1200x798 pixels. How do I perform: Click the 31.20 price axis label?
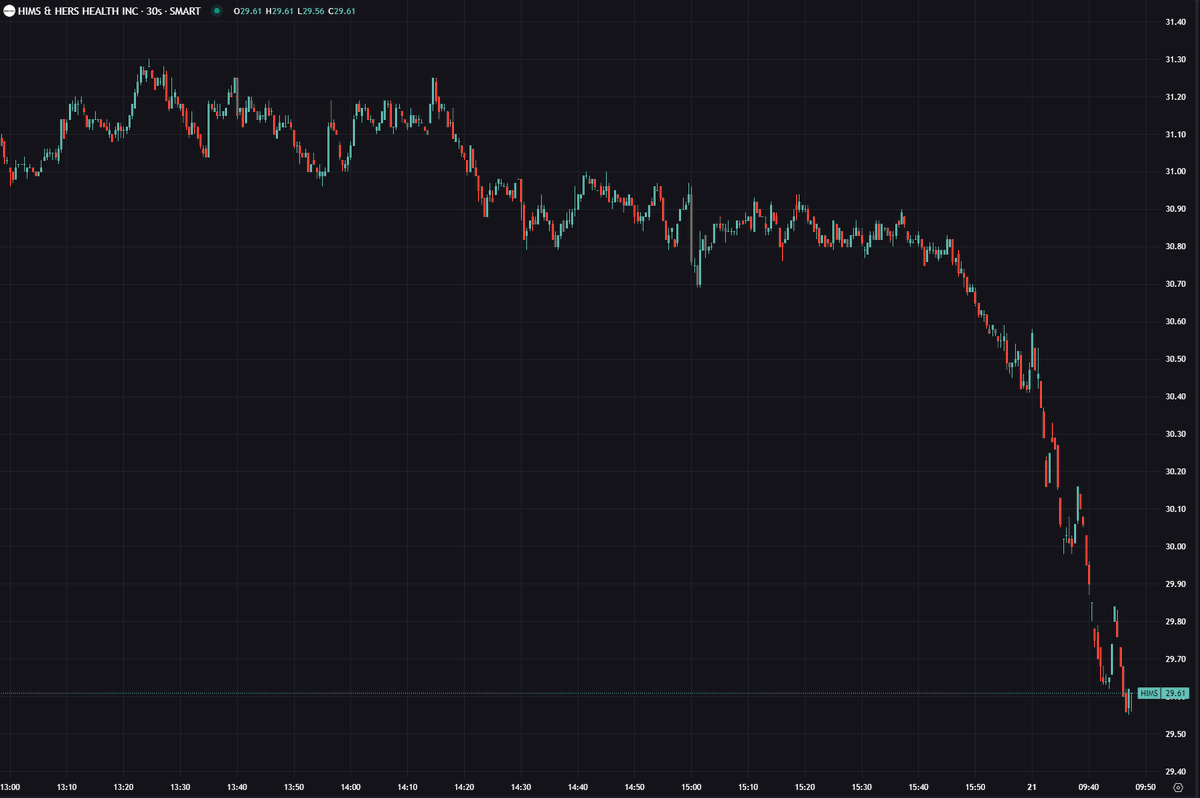(1175, 97)
